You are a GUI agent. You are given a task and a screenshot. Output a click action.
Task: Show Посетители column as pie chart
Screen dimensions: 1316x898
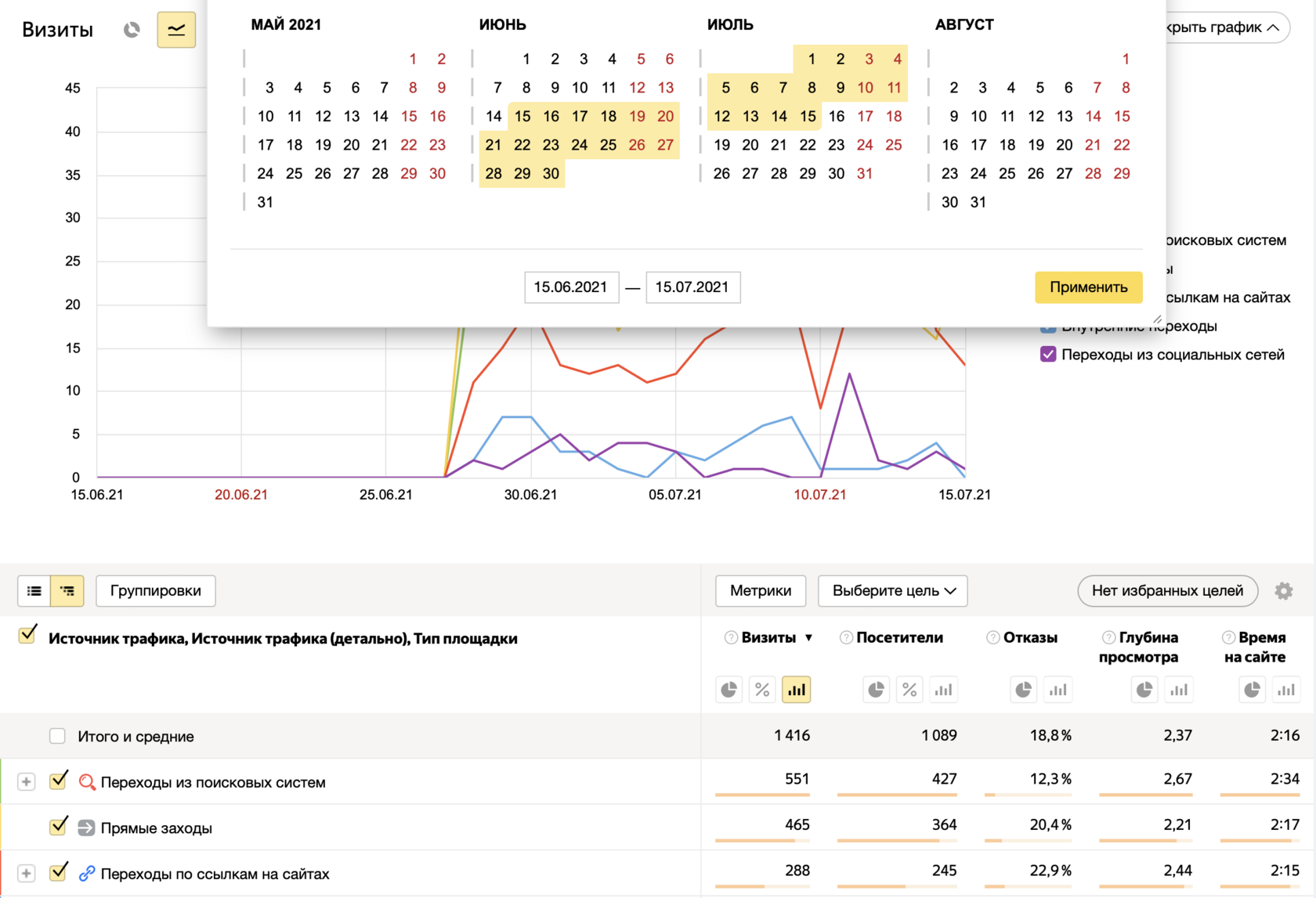[876, 690]
